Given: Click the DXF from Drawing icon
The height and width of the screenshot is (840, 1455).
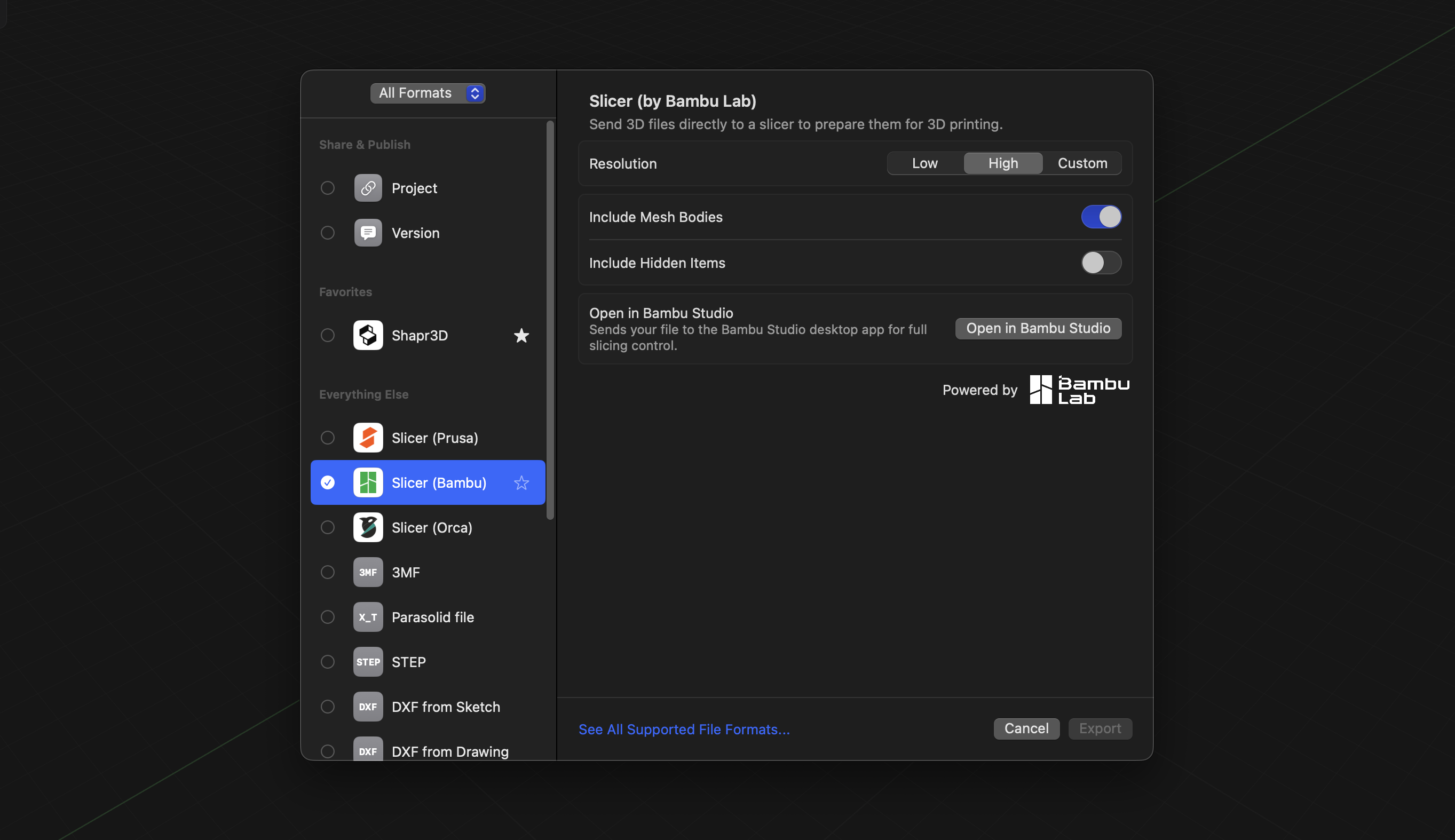Looking at the screenshot, I should coord(368,749).
